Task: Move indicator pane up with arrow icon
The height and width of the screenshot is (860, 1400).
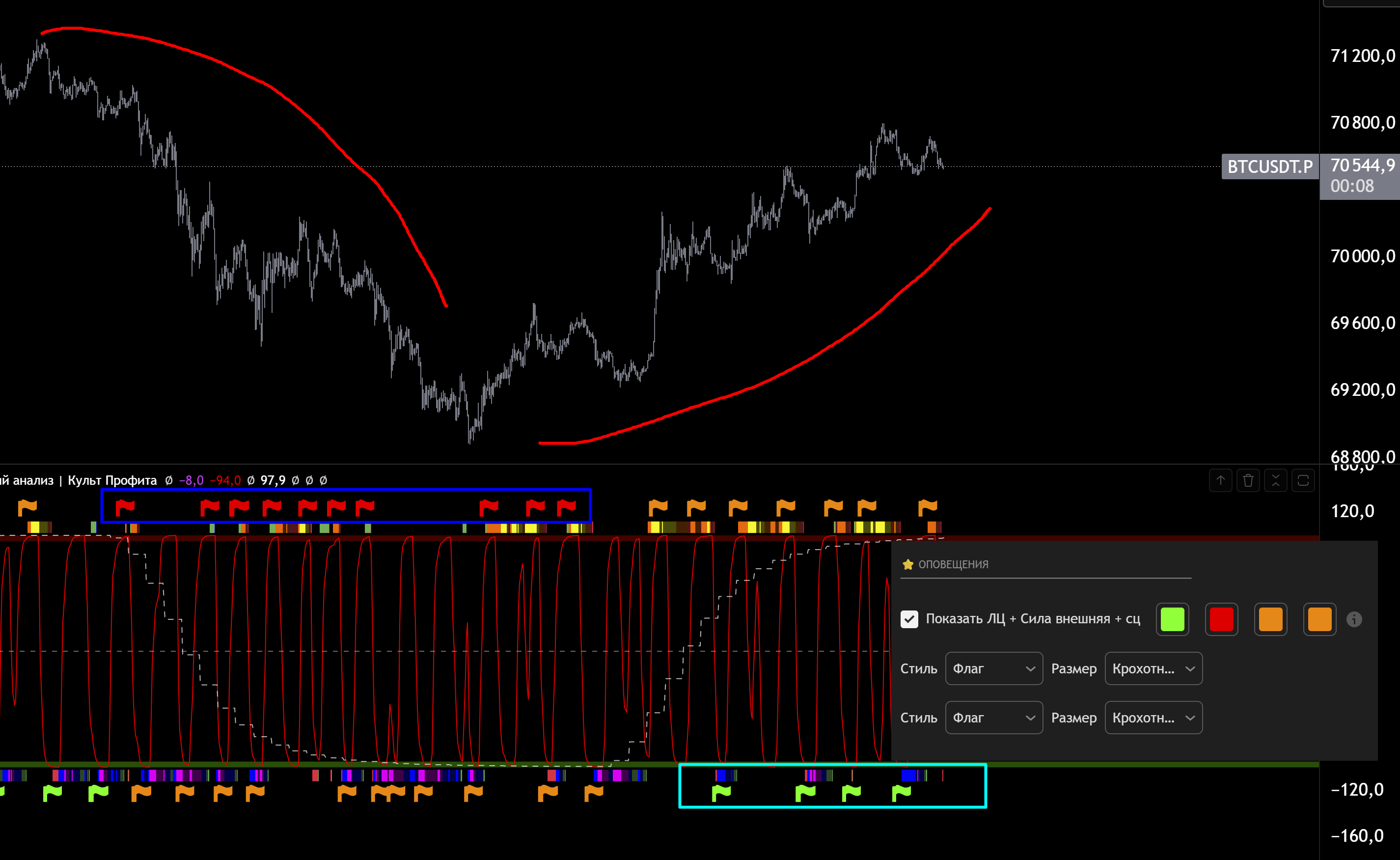Action: 1220,481
